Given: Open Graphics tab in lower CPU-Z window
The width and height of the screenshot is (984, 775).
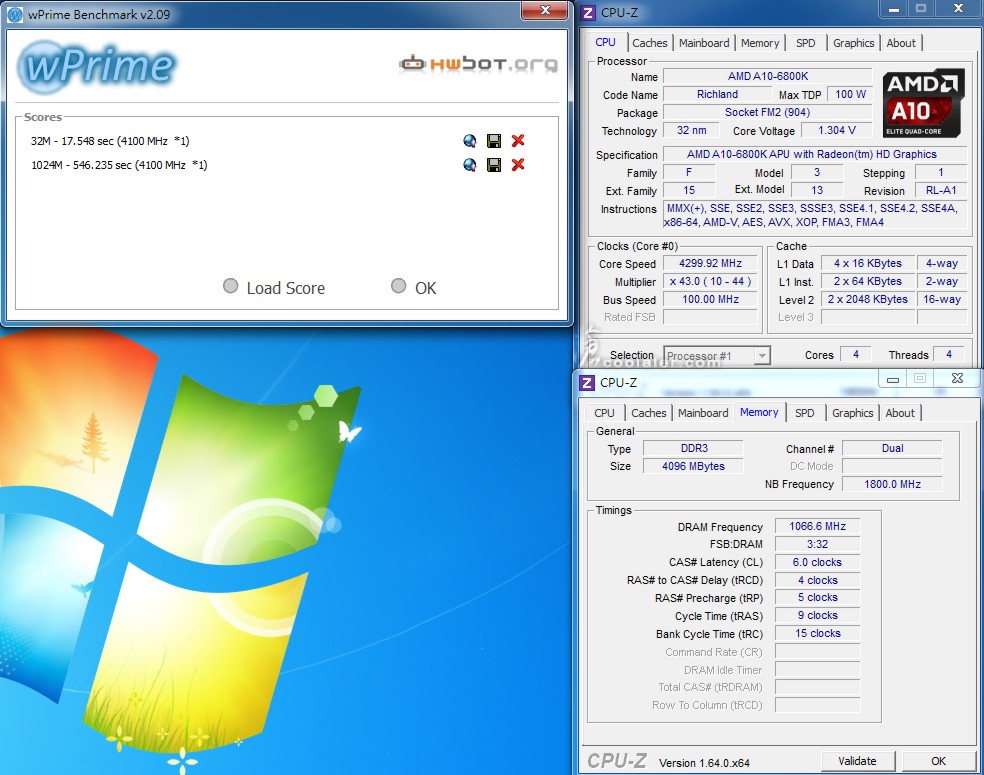Looking at the screenshot, I should point(853,413).
